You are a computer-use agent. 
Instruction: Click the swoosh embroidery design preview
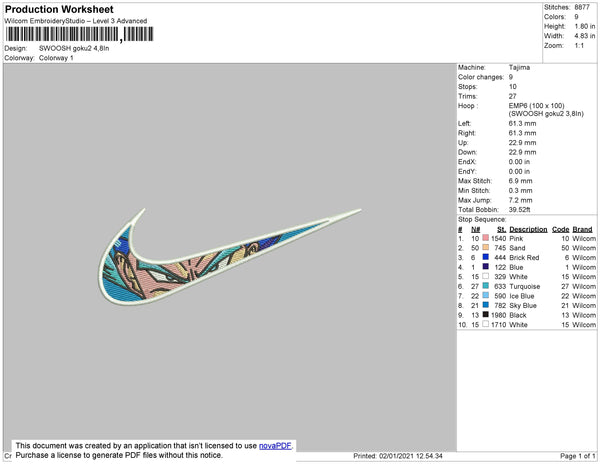pyautogui.click(x=230, y=256)
